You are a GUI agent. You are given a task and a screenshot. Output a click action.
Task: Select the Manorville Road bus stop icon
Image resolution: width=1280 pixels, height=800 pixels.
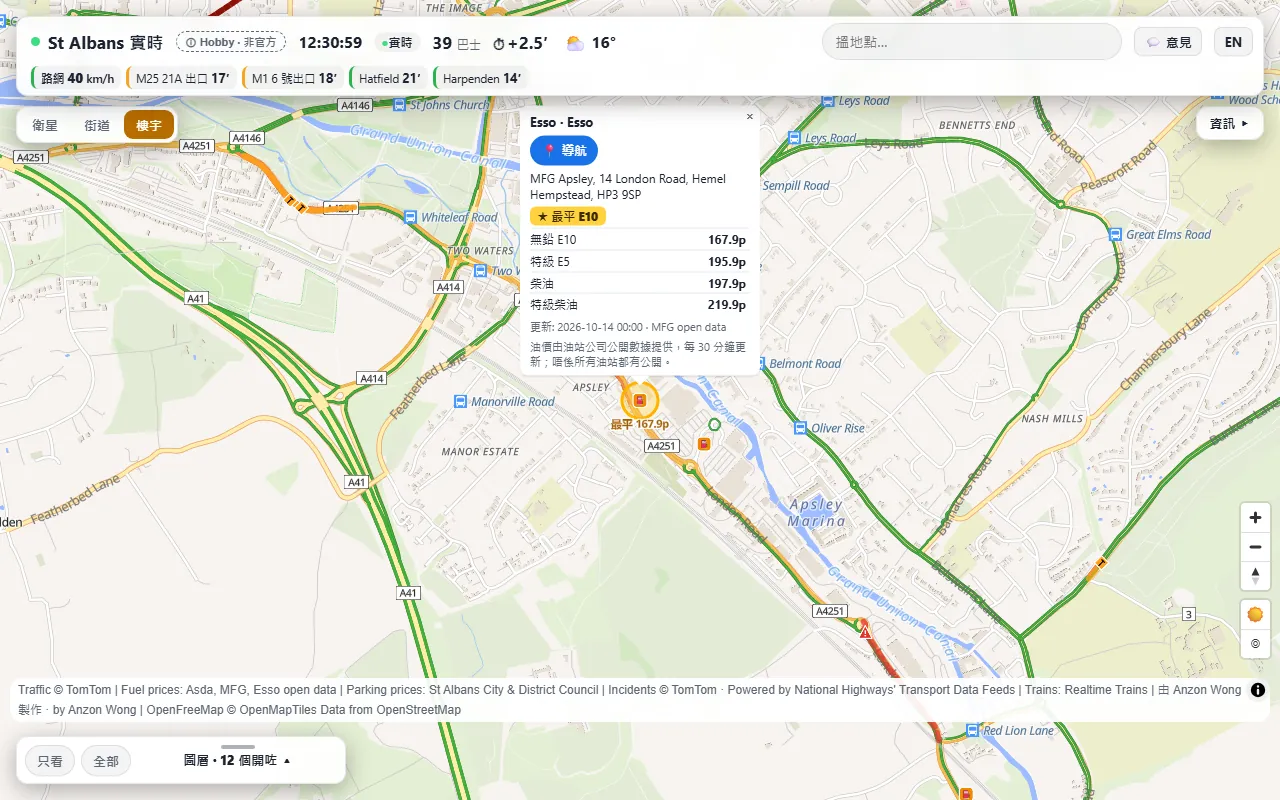[460, 402]
